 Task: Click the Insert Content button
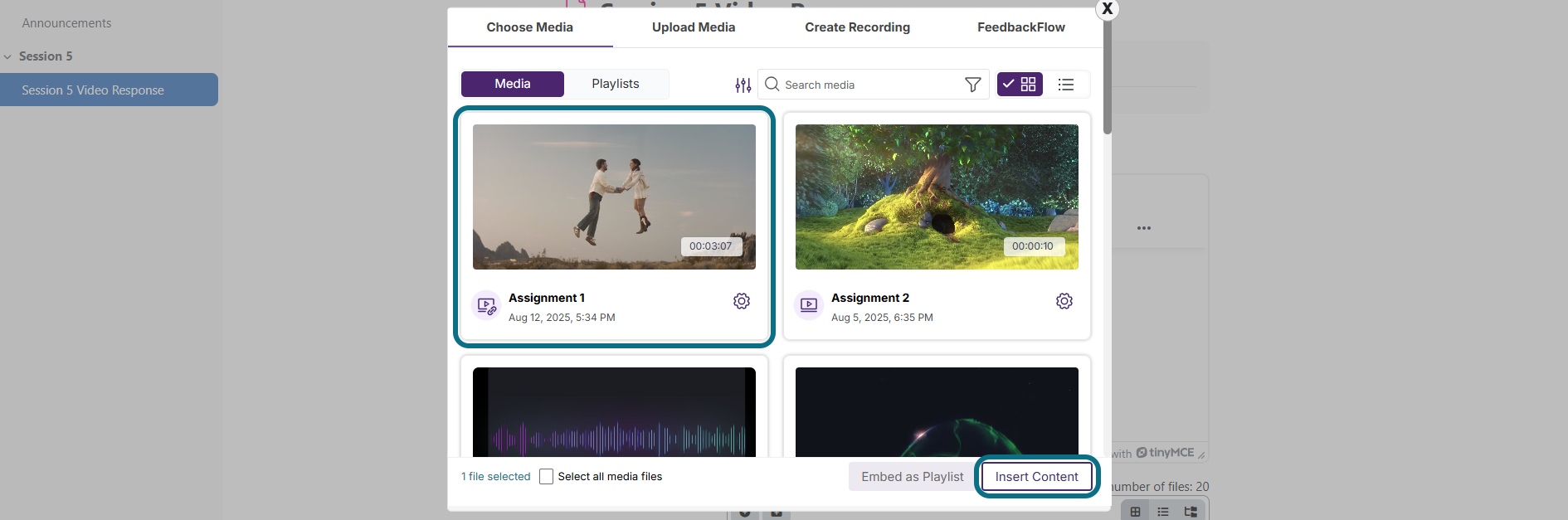[1037, 477]
